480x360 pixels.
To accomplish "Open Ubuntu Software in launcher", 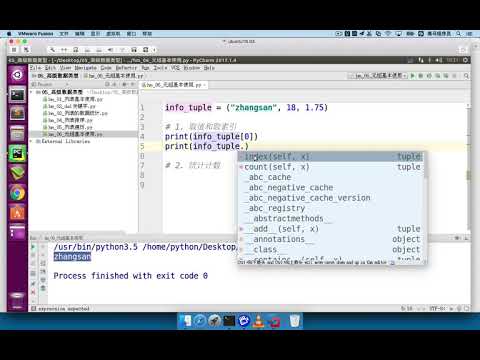I will coord(17,213).
